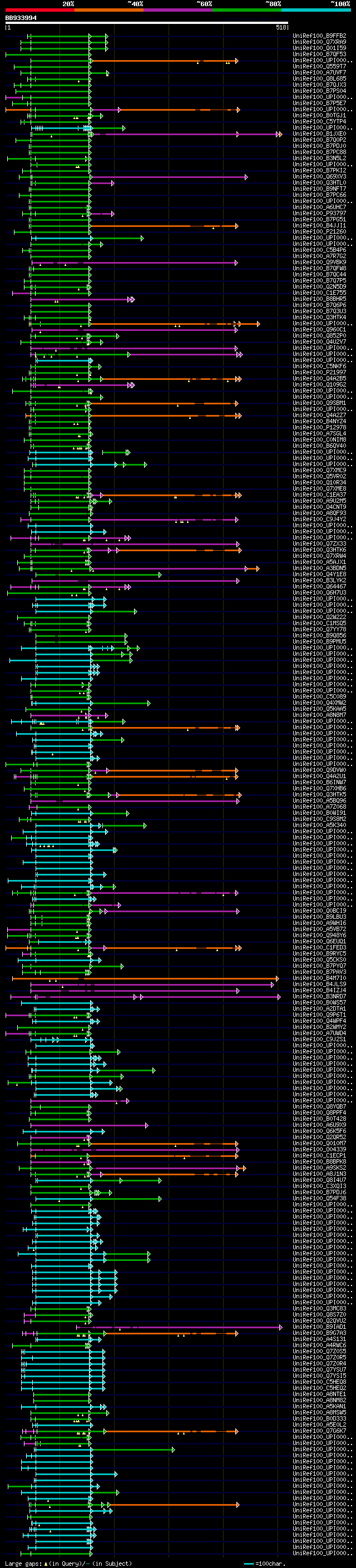Select the UniRef100_Q3HTK6 label
Viewport: 356px width, 1568px height.
coord(319,550)
